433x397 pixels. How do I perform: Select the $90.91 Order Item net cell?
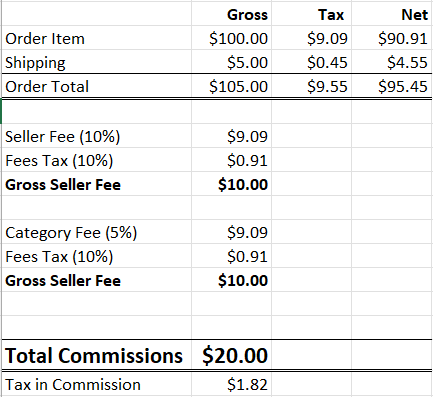(392, 38)
